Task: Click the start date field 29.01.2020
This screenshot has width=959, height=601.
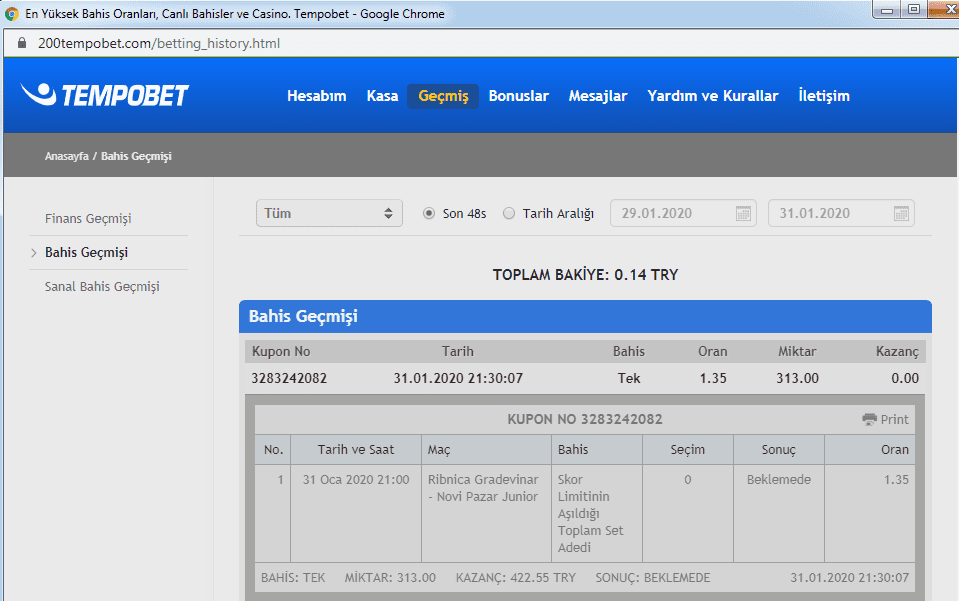Action: click(x=683, y=213)
